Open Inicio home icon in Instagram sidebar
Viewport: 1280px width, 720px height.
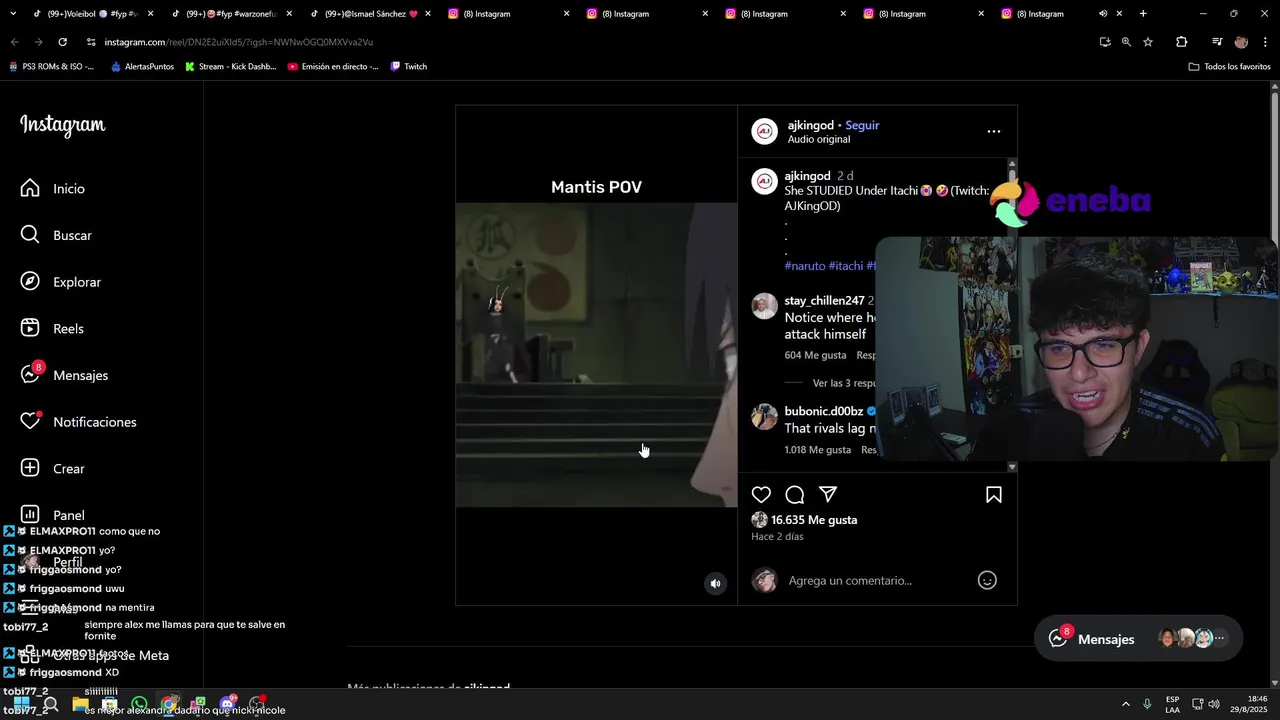(x=30, y=188)
